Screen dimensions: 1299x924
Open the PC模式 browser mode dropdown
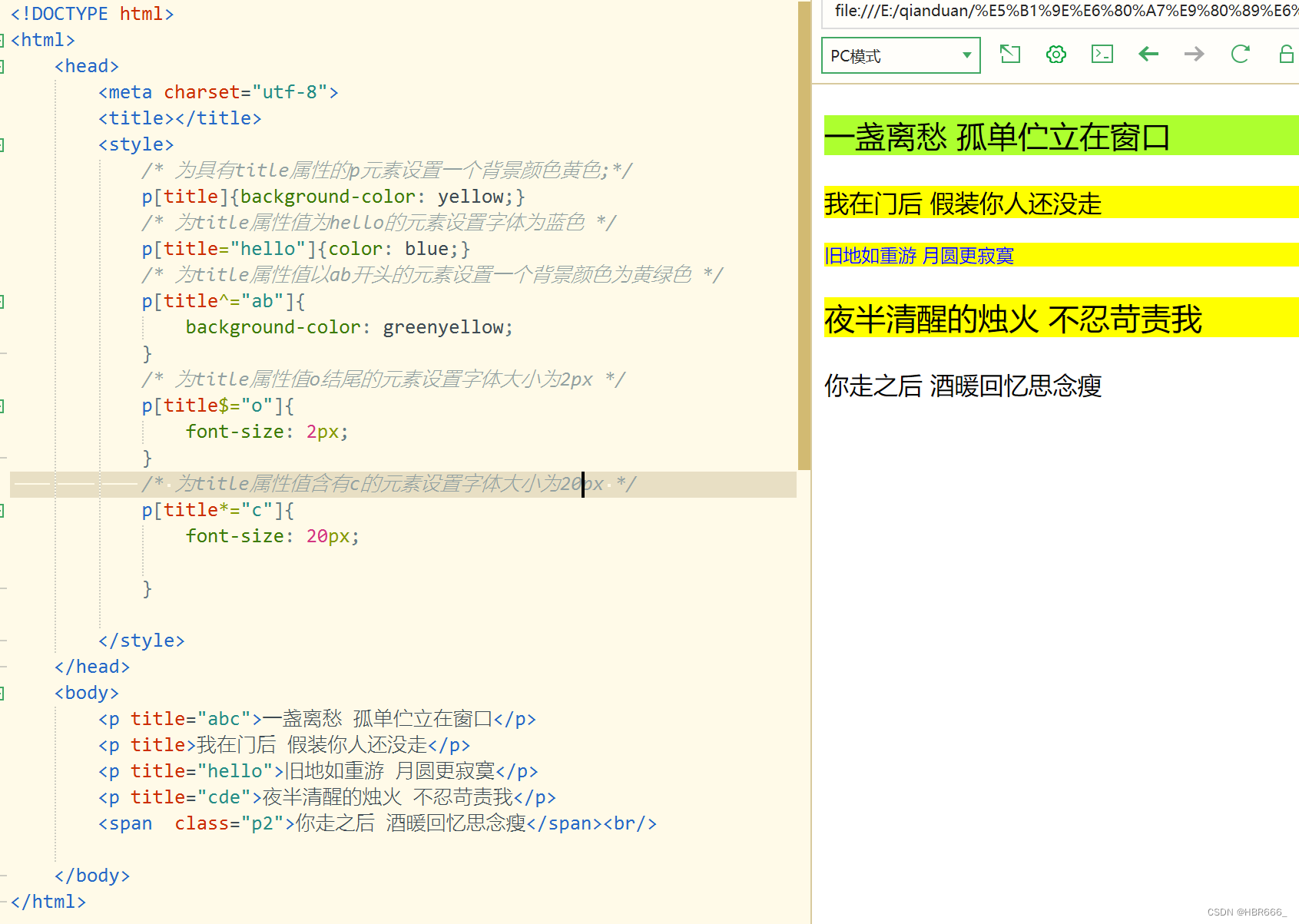point(900,55)
